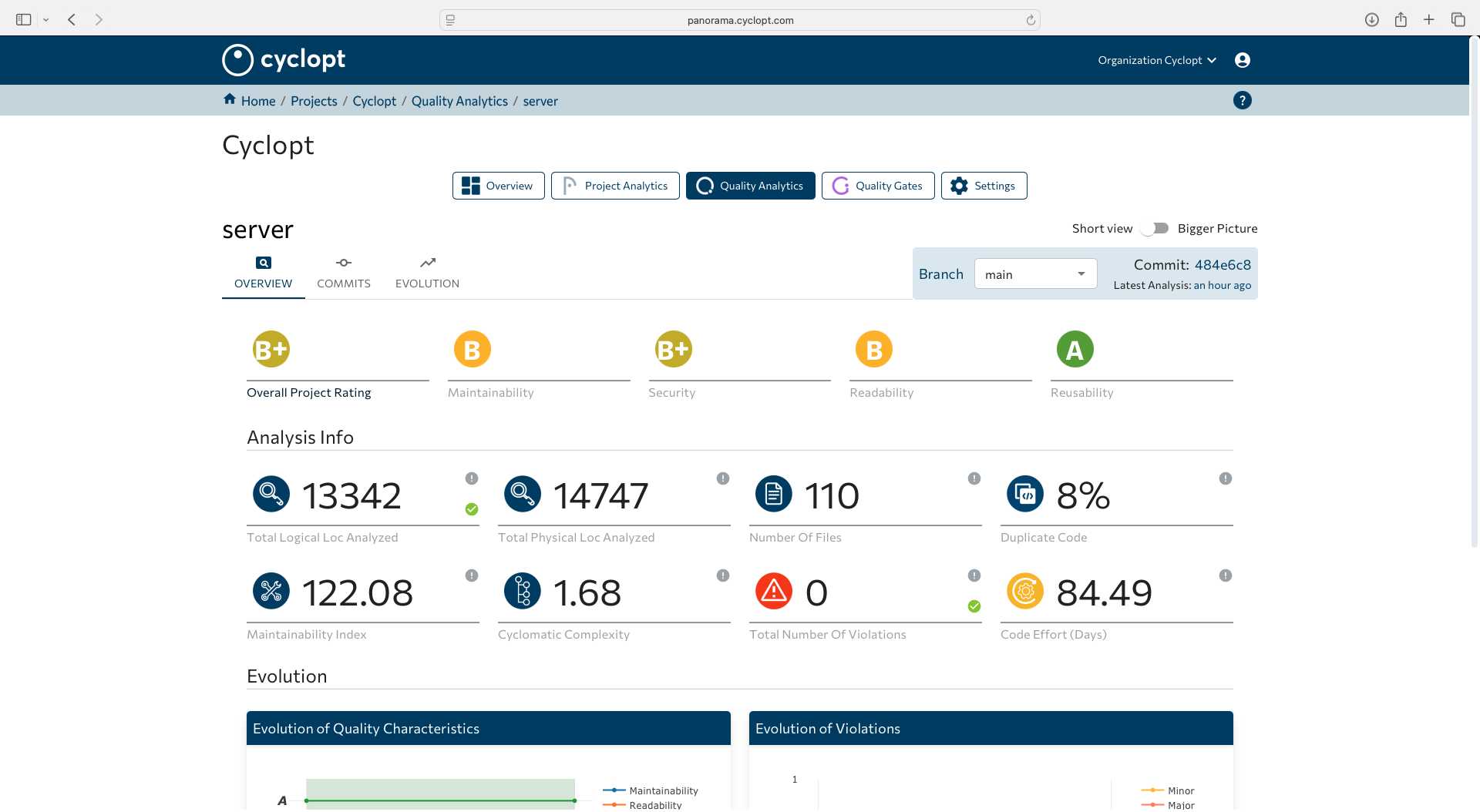Go back to previous page
Viewport: 1480px width, 812px height.
coord(72,20)
